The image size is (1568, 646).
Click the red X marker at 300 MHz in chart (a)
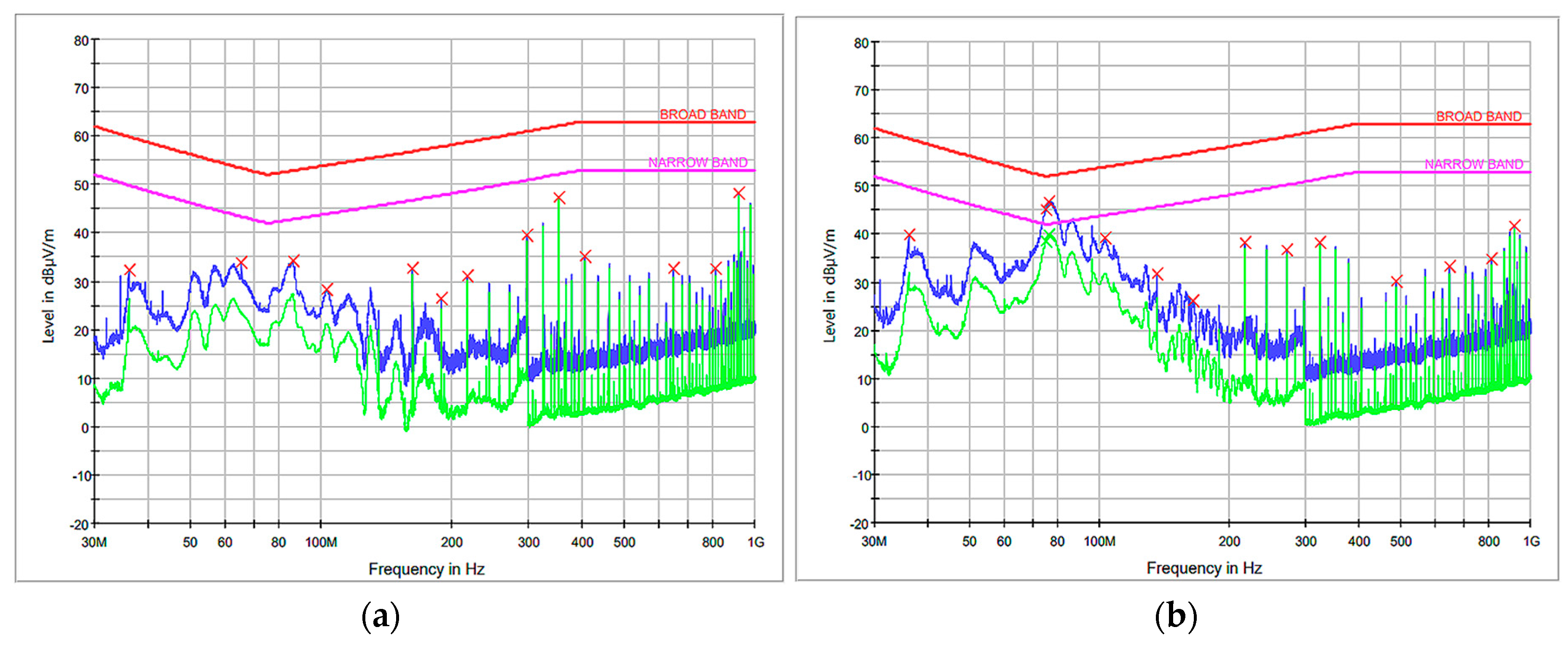point(527,235)
